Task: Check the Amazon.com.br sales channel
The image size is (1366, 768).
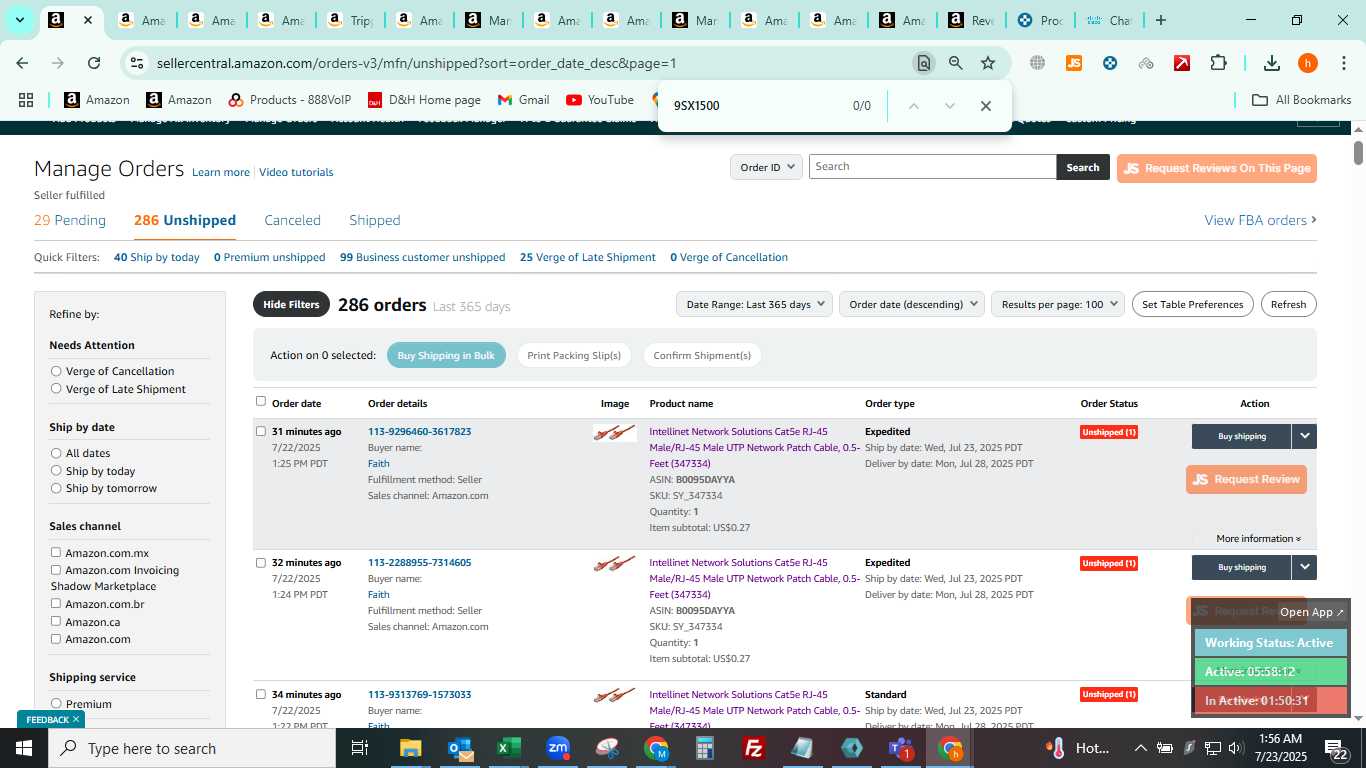Action: pyautogui.click(x=56, y=604)
